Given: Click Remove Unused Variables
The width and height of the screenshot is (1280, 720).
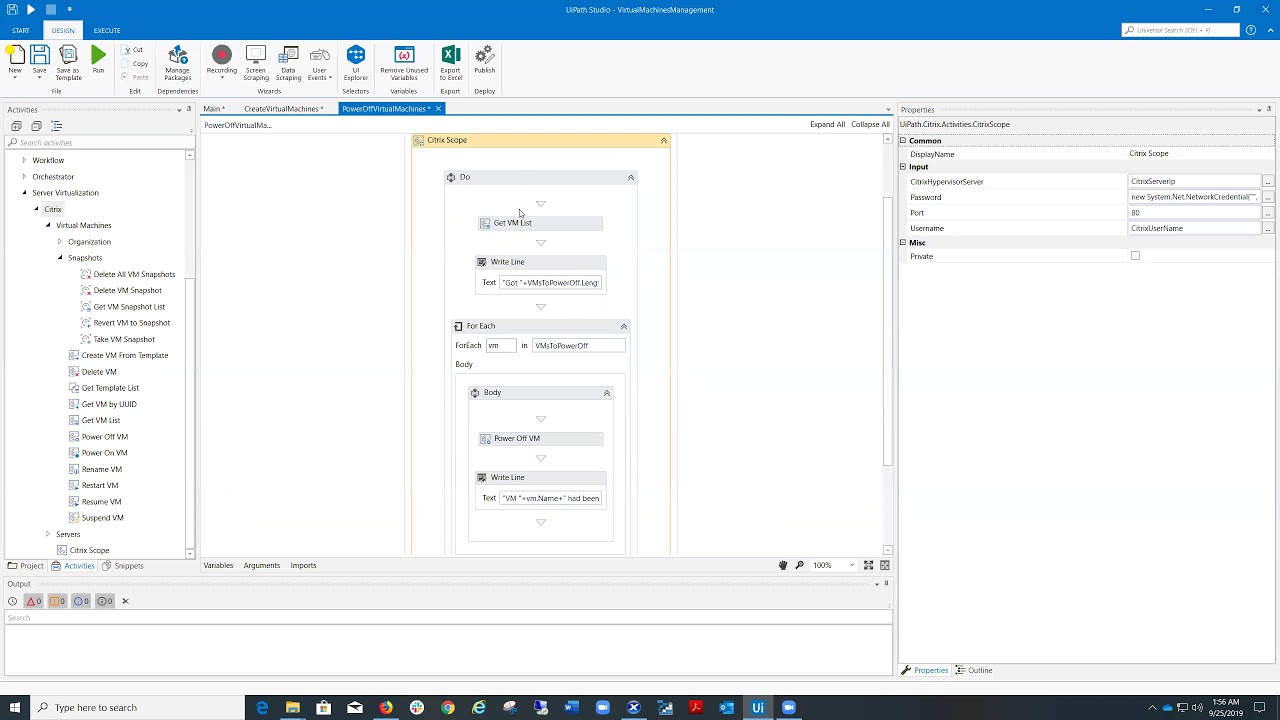Looking at the screenshot, I should click(x=404, y=63).
